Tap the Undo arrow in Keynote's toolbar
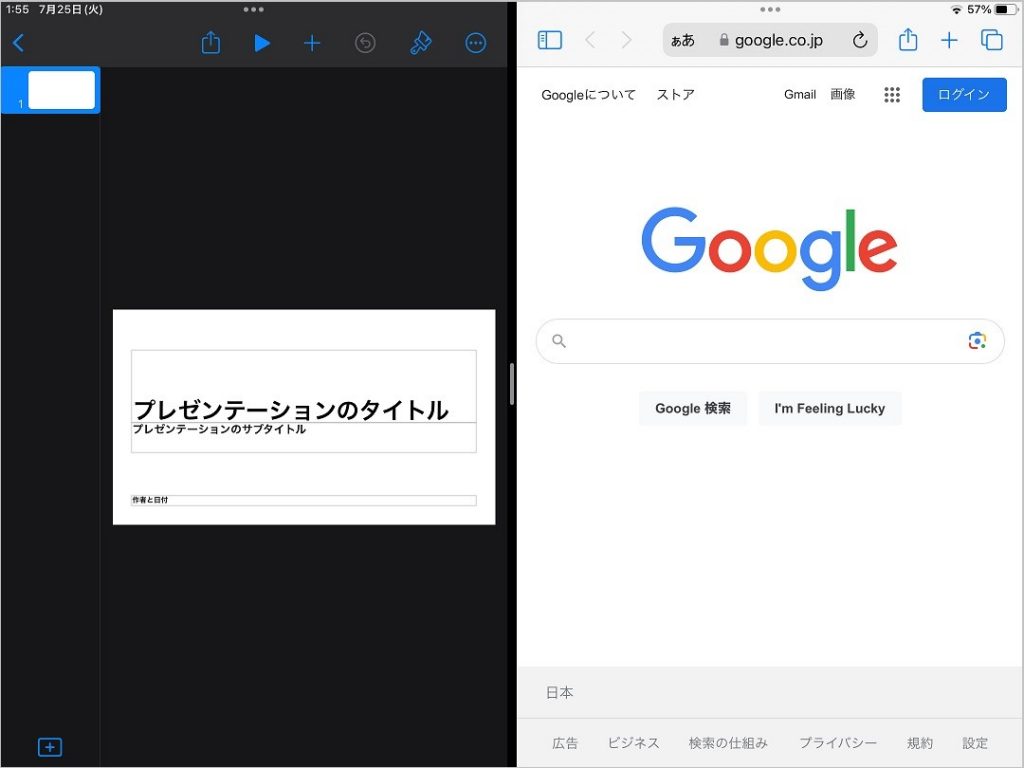Screen dimensions: 1024x768 364,42
